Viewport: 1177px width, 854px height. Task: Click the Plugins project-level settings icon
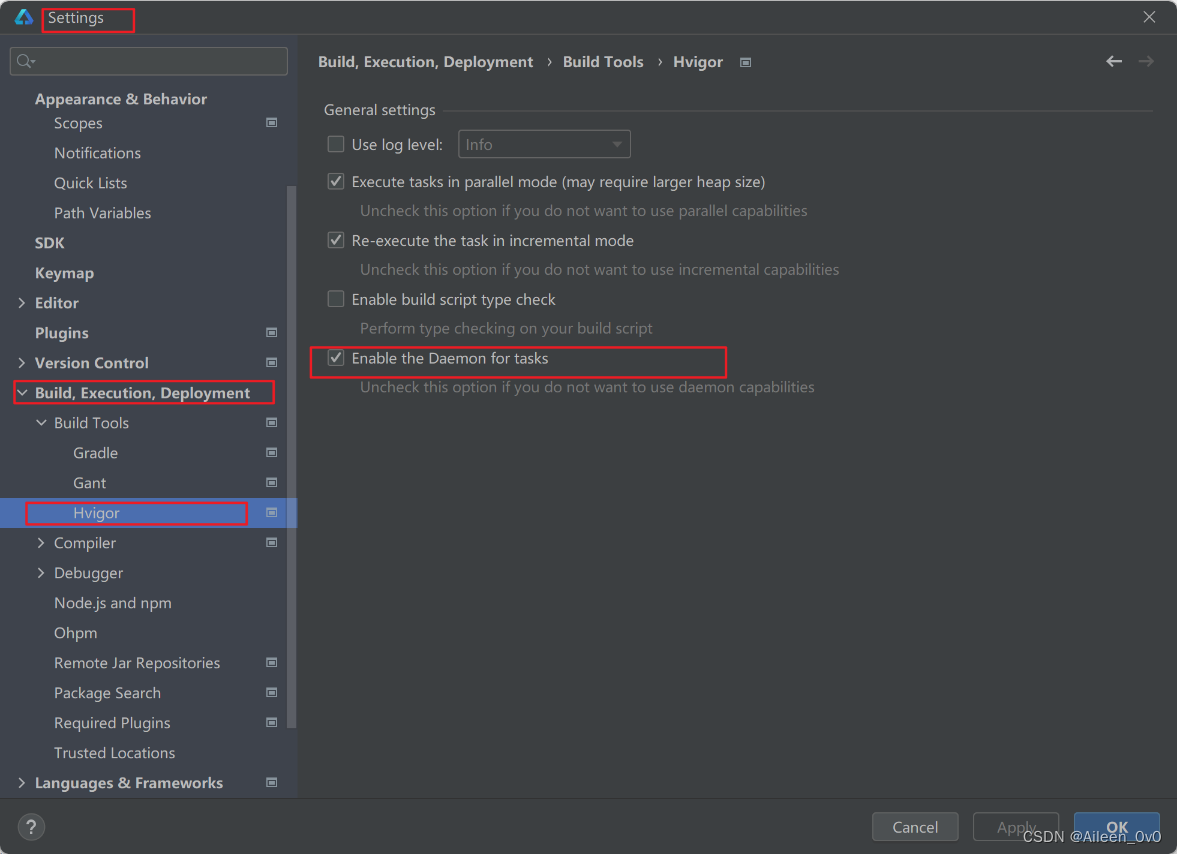point(272,332)
